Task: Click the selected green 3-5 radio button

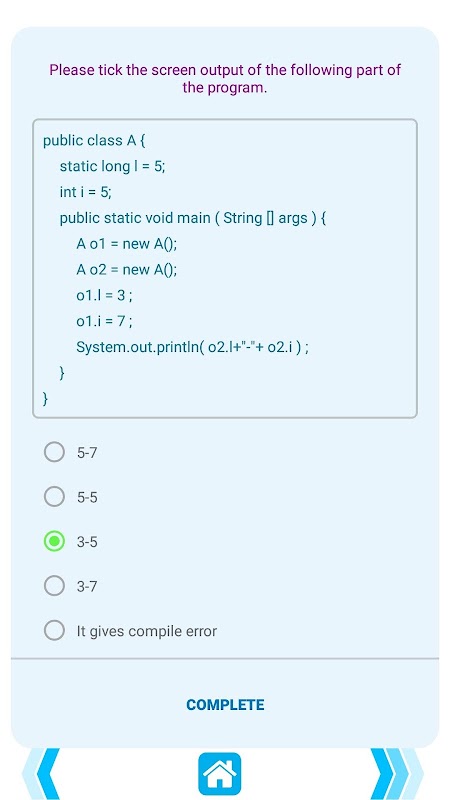Action: (54, 541)
